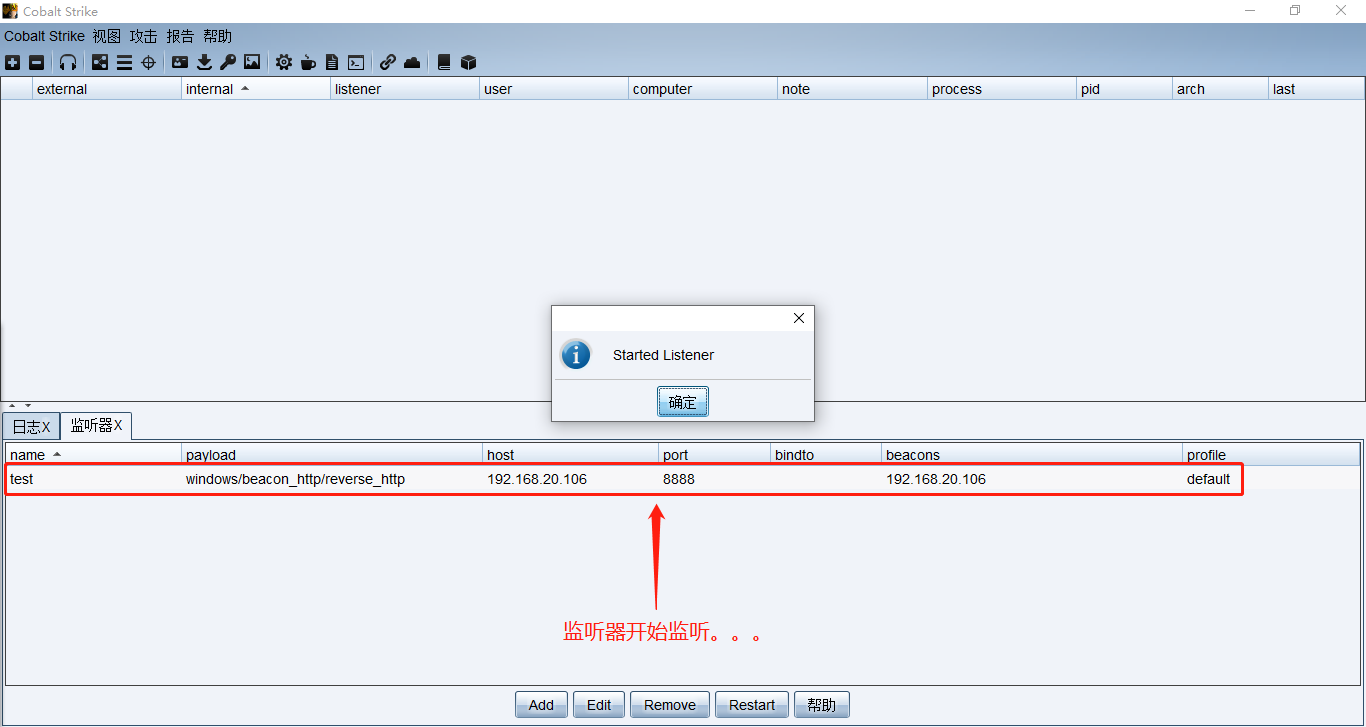Click the Remove listener button

coord(670,704)
